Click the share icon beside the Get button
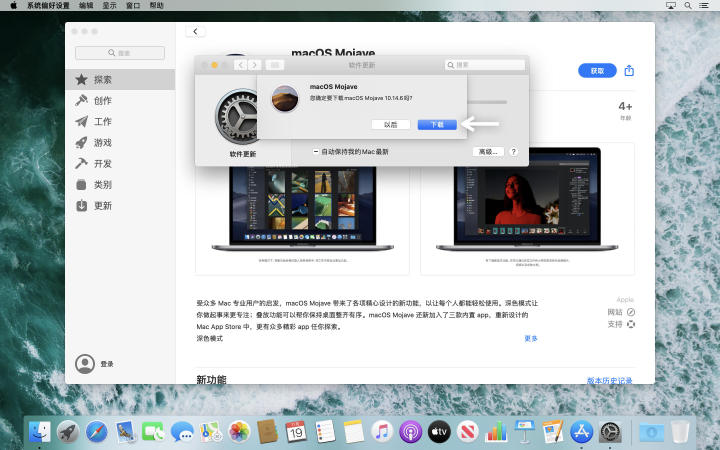720x450 pixels. (629, 71)
